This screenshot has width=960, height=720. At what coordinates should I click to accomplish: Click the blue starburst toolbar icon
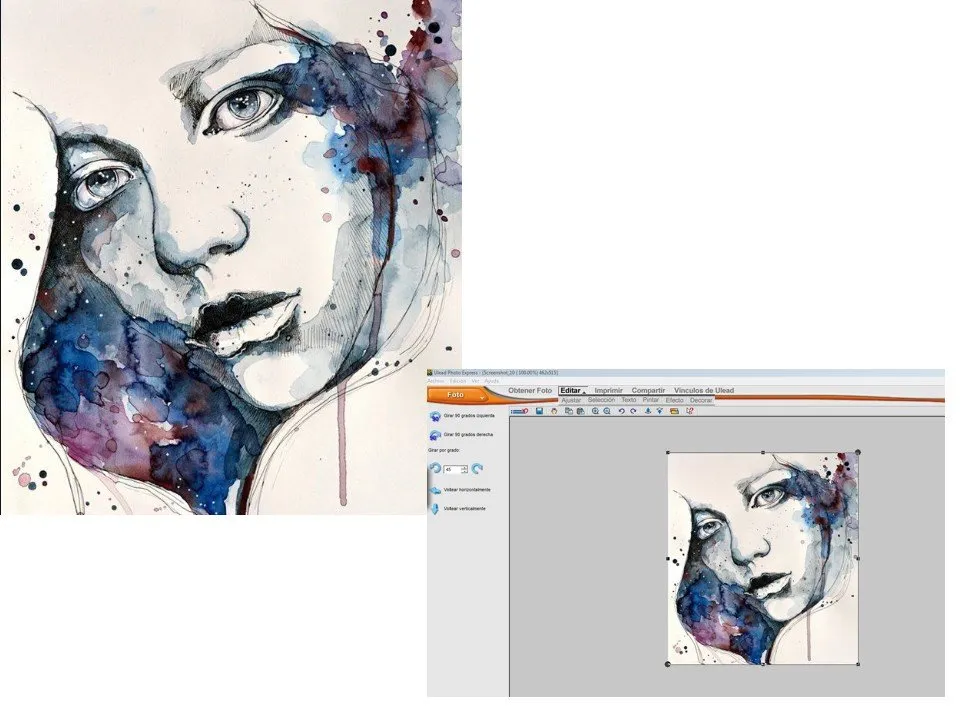coord(659,411)
